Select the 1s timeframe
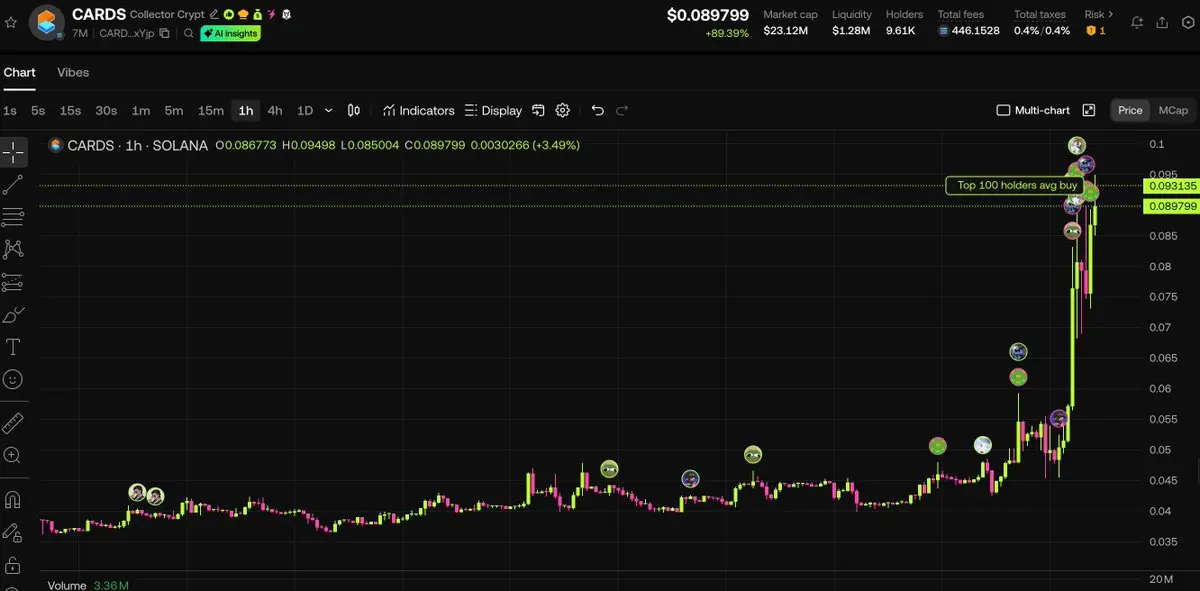 coord(10,110)
